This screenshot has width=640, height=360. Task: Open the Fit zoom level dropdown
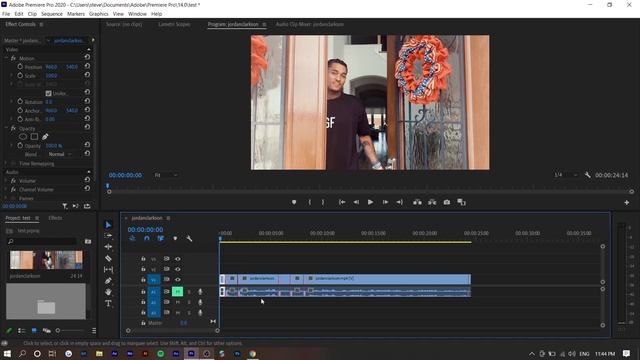tap(166, 175)
